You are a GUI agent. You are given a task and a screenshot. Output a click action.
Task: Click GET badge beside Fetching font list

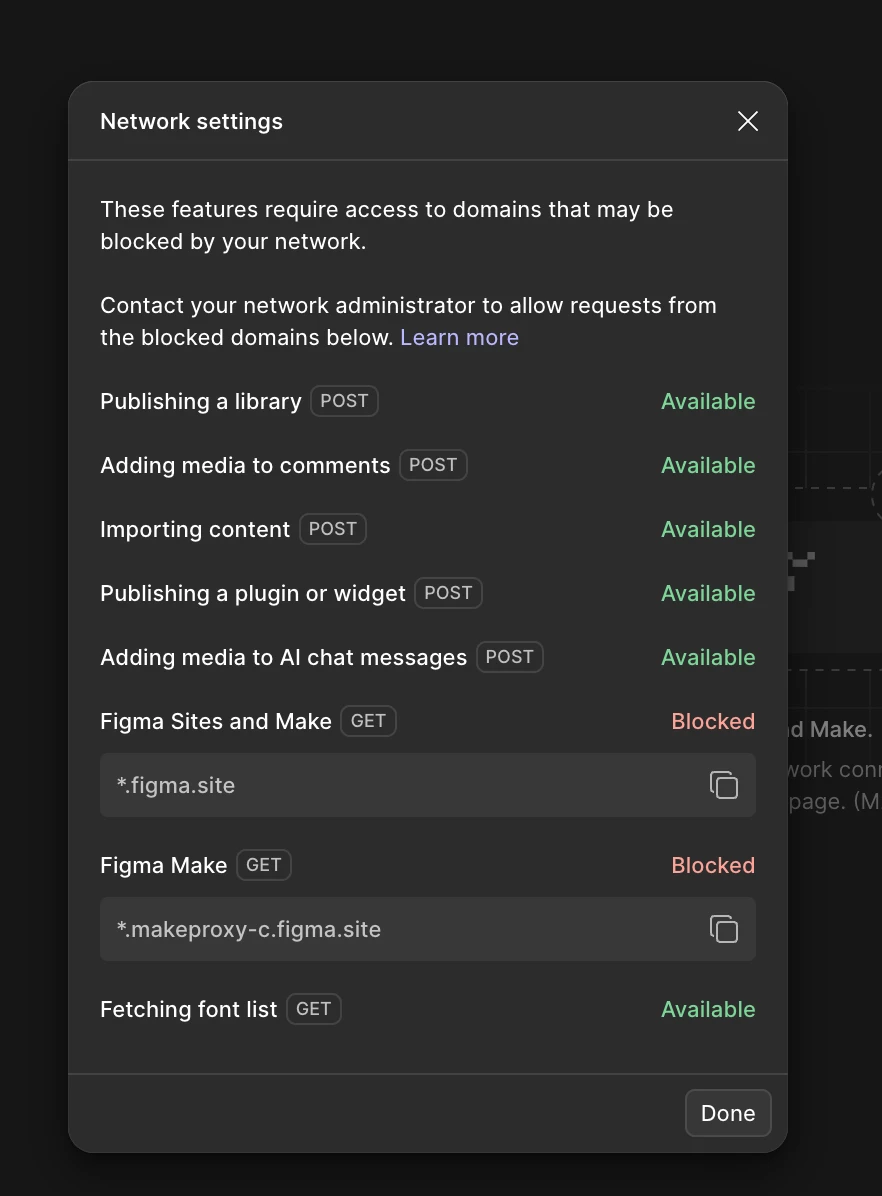pyautogui.click(x=314, y=1010)
